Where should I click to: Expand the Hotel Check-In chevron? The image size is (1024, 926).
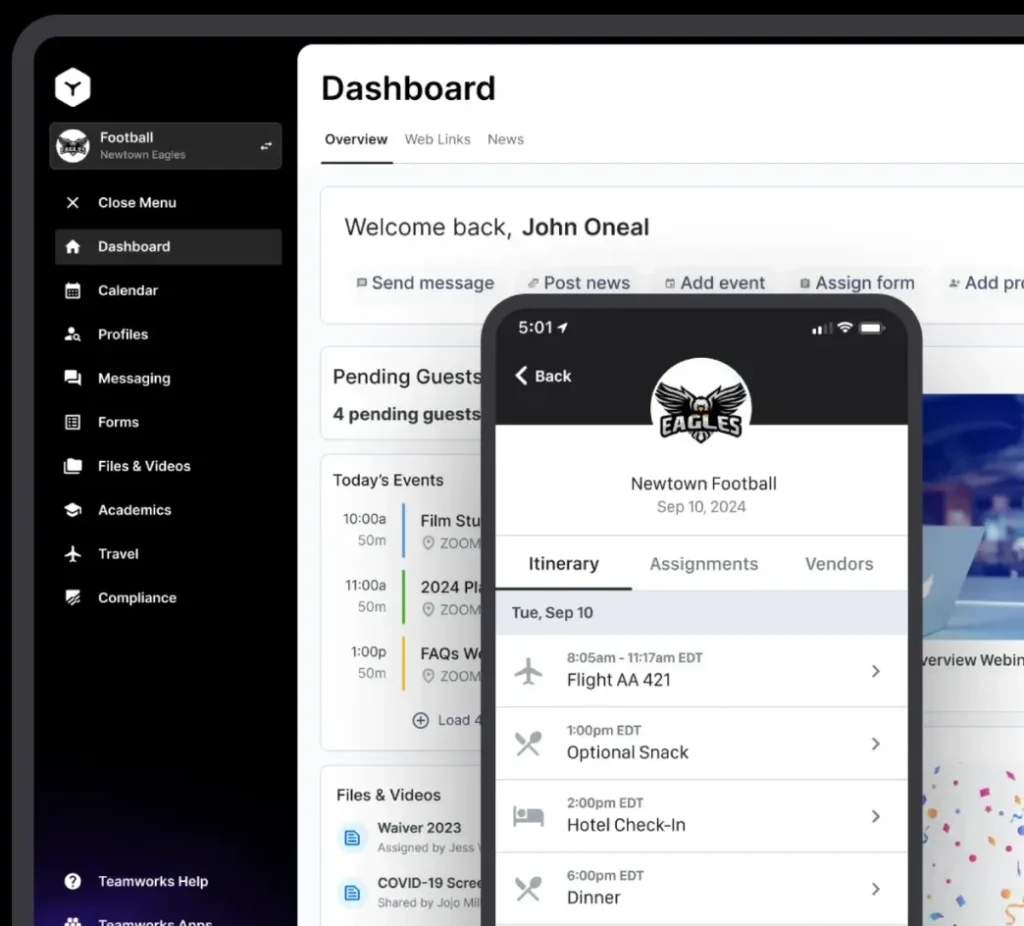876,816
